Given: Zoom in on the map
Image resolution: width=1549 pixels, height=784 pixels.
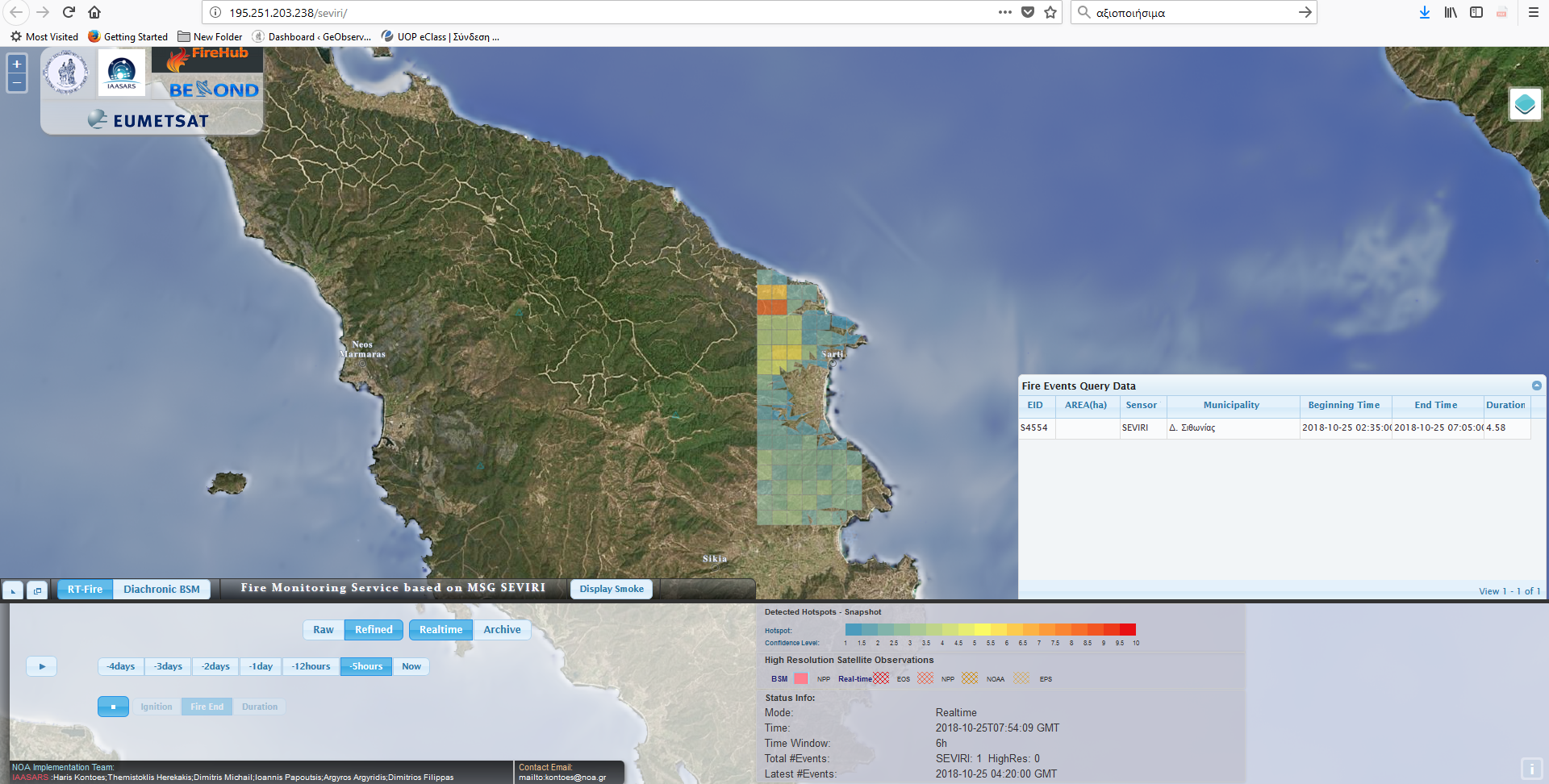Looking at the screenshot, I should 17,65.
